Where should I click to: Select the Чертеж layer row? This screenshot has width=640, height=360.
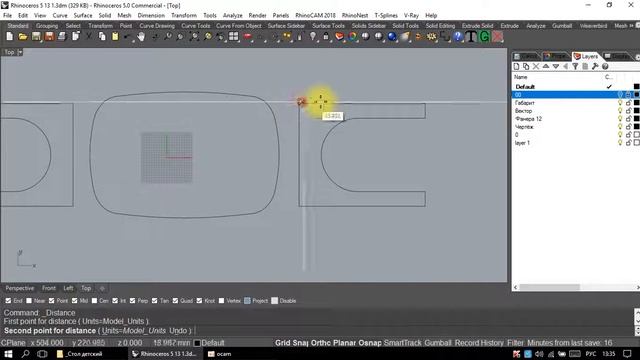(576, 127)
